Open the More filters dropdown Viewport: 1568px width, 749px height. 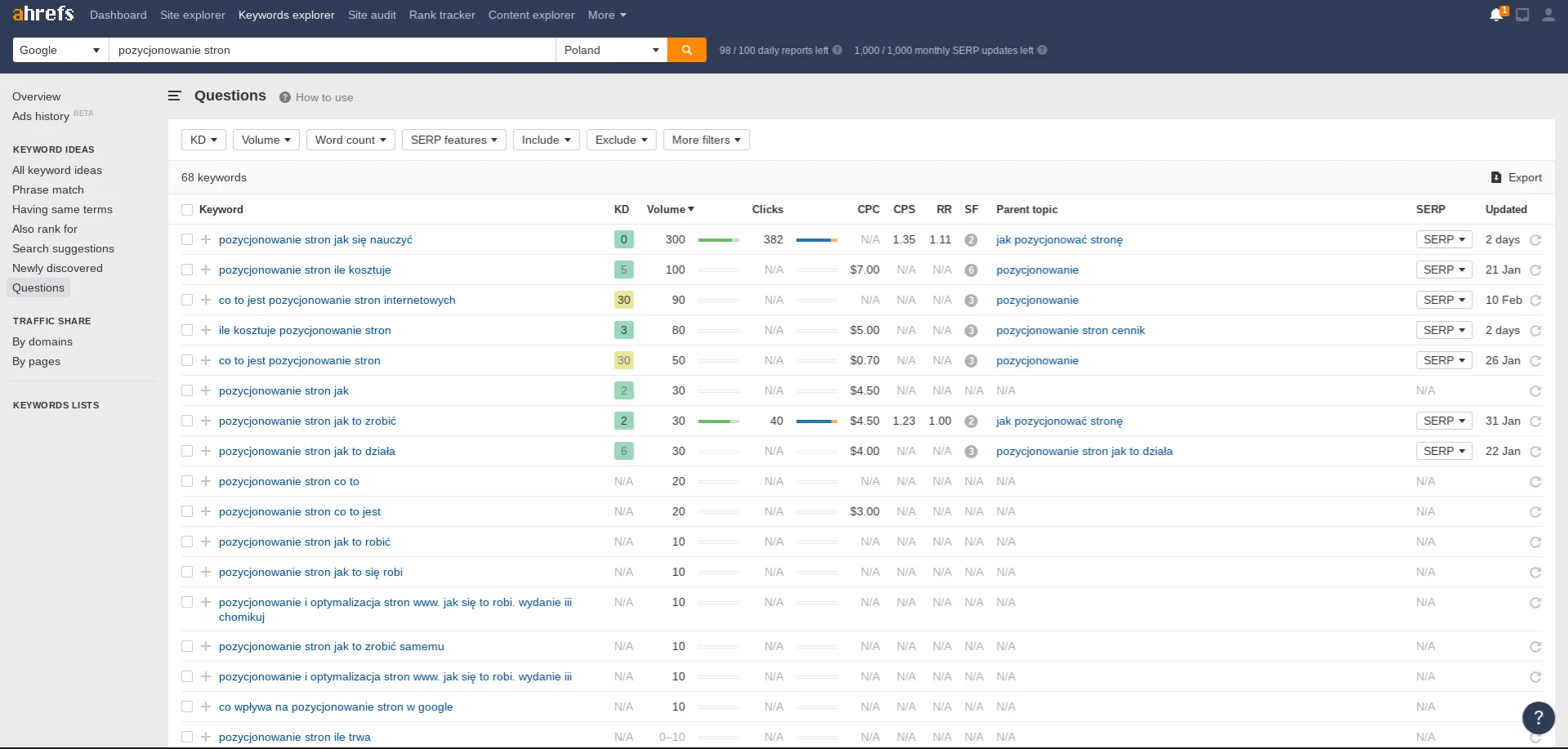tap(707, 140)
